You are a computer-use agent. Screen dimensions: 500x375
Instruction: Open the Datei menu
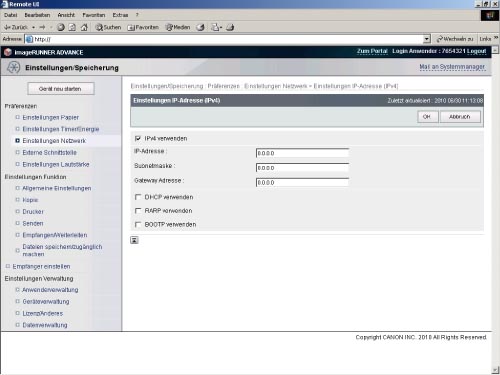[x=10, y=15]
